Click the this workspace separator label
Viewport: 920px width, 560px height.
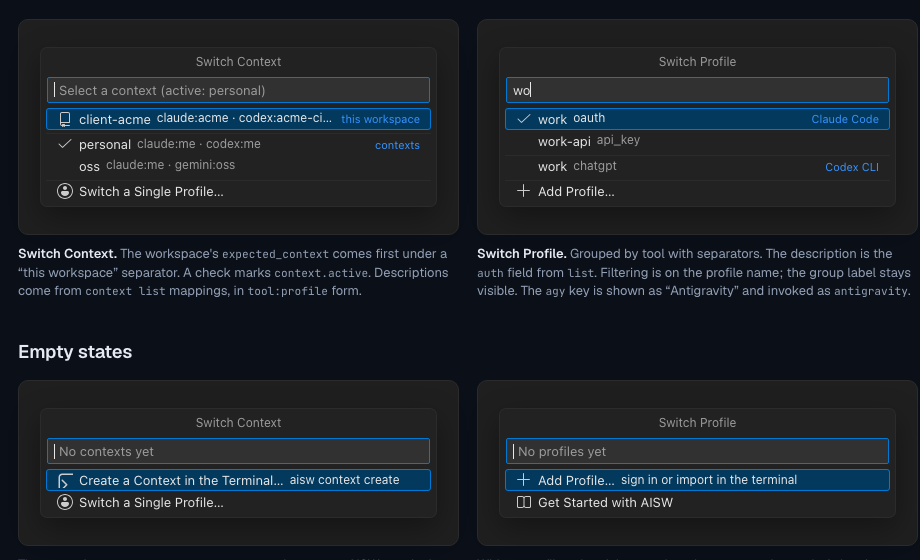pyautogui.click(x=380, y=119)
